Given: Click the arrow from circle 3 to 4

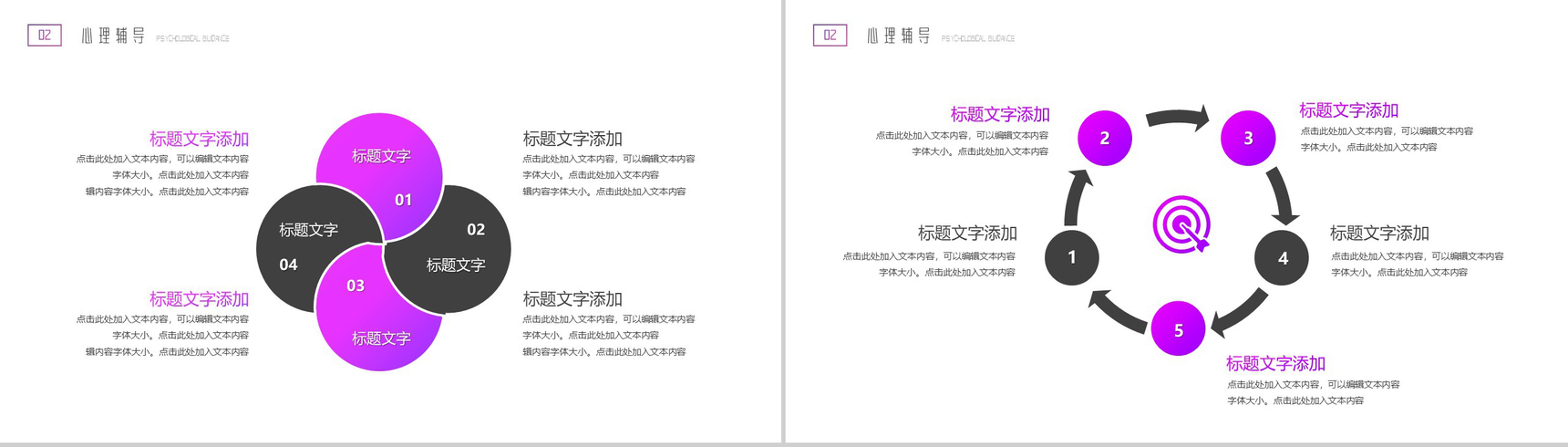Looking at the screenshot, I should (x=1283, y=195).
